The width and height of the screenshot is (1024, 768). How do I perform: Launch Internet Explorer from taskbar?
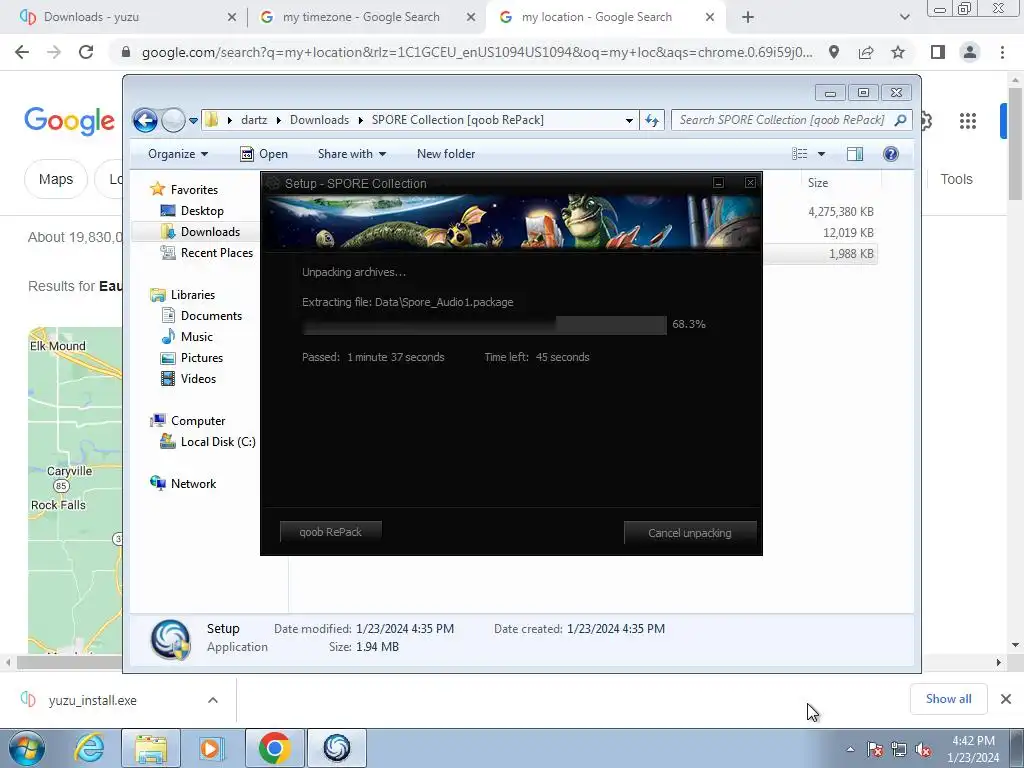click(x=89, y=748)
